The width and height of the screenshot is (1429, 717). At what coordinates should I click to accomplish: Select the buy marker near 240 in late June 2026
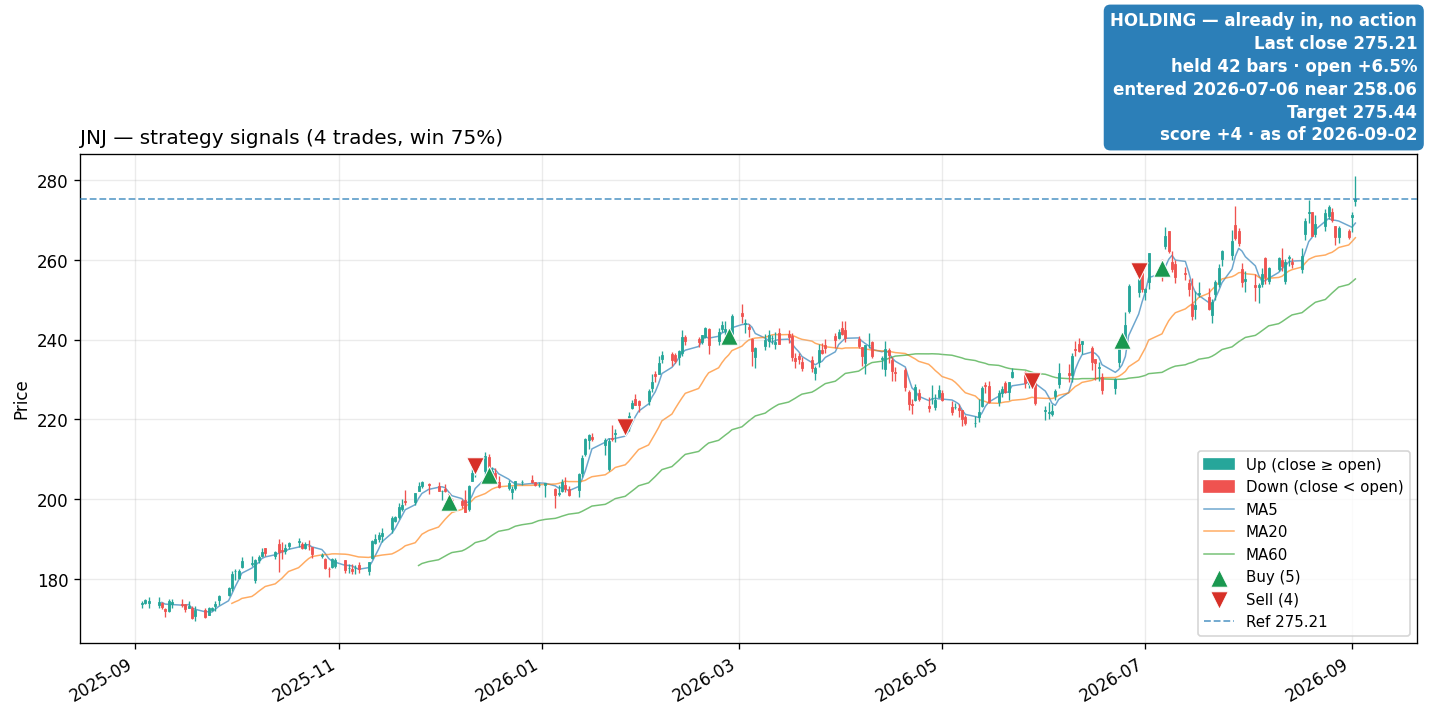tap(1122, 341)
